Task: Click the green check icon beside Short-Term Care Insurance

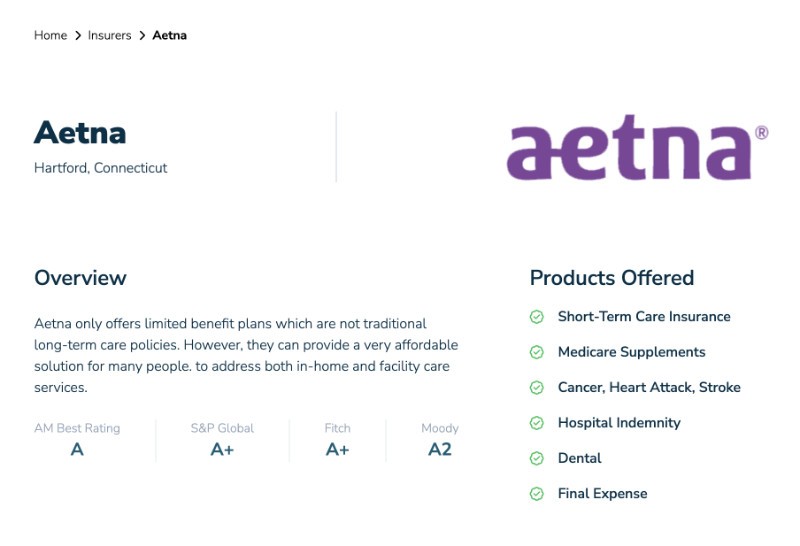Action: [536, 317]
